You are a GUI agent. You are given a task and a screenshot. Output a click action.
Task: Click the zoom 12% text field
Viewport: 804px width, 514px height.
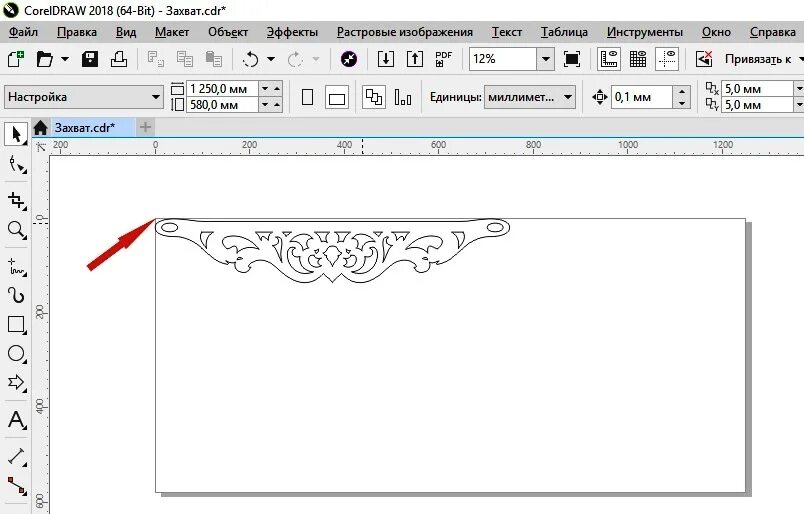click(502, 59)
